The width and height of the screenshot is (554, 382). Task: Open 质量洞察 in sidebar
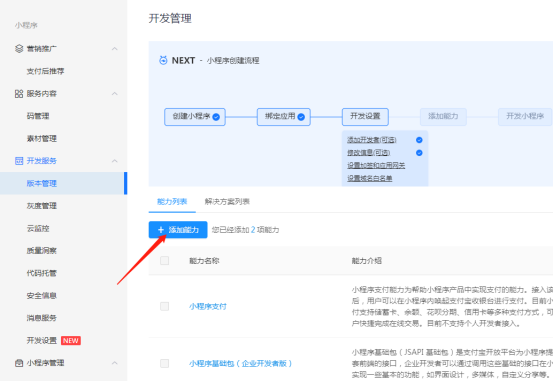(x=42, y=251)
